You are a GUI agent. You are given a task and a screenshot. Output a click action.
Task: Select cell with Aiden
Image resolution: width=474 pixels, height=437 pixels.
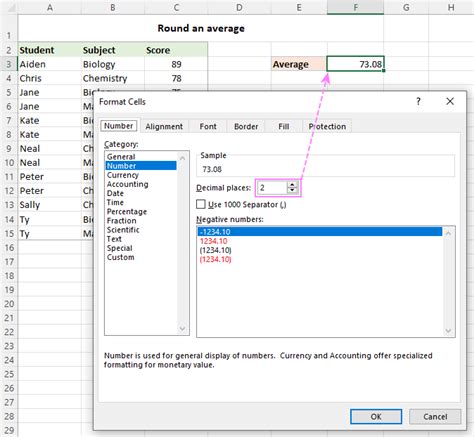[49, 64]
